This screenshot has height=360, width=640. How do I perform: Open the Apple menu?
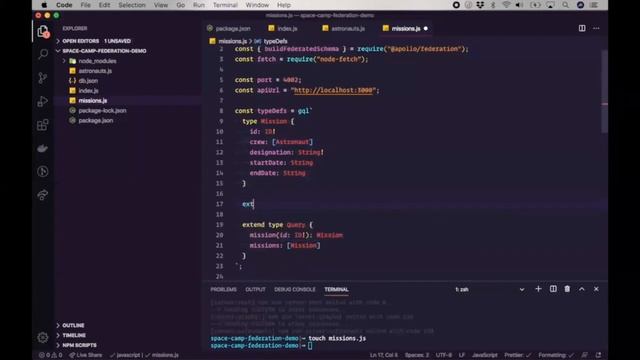tap(44, 5)
